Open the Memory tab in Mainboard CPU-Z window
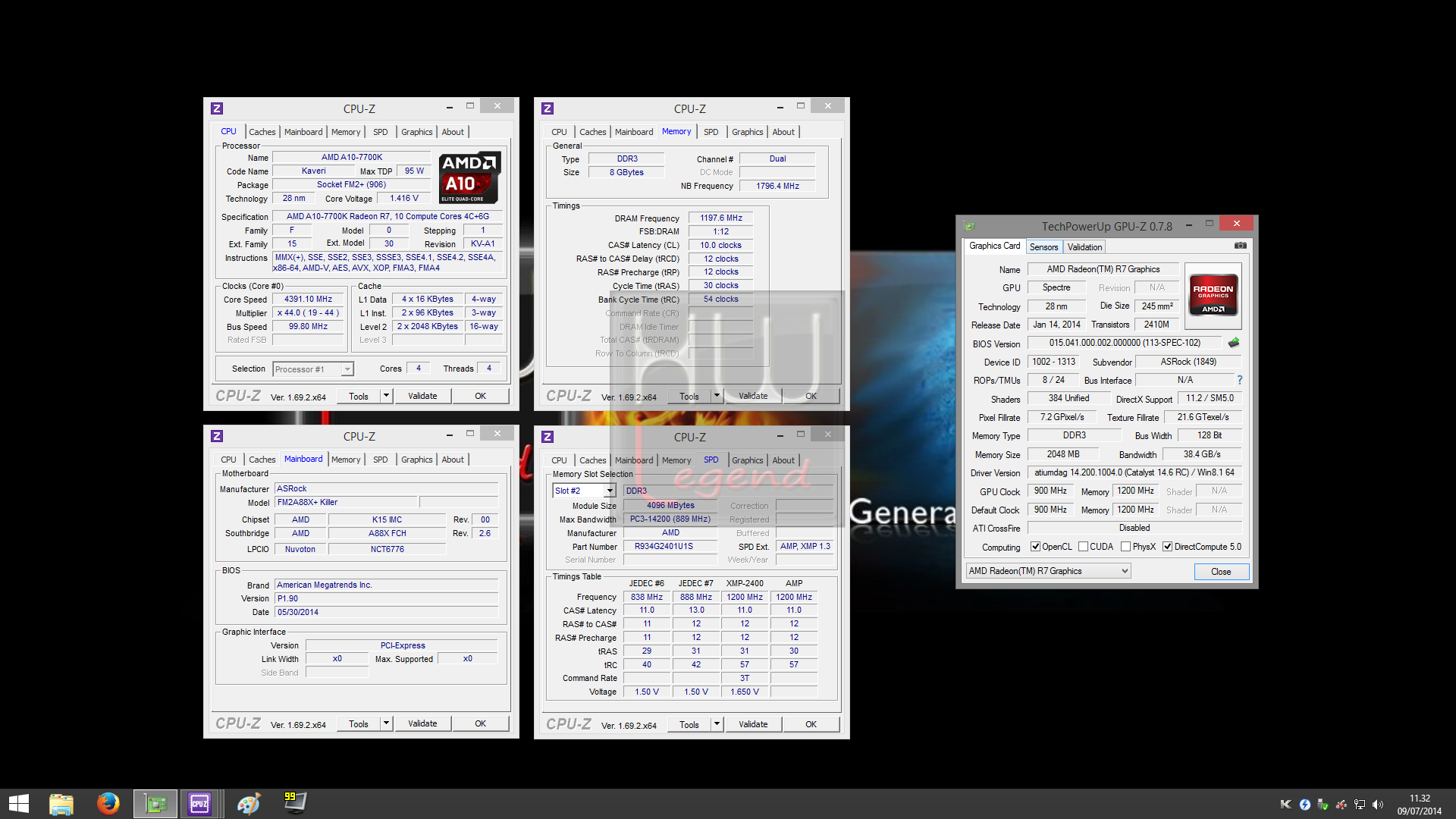The width and height of the screenshot is (1456, 819). click(x=346, y=460)
